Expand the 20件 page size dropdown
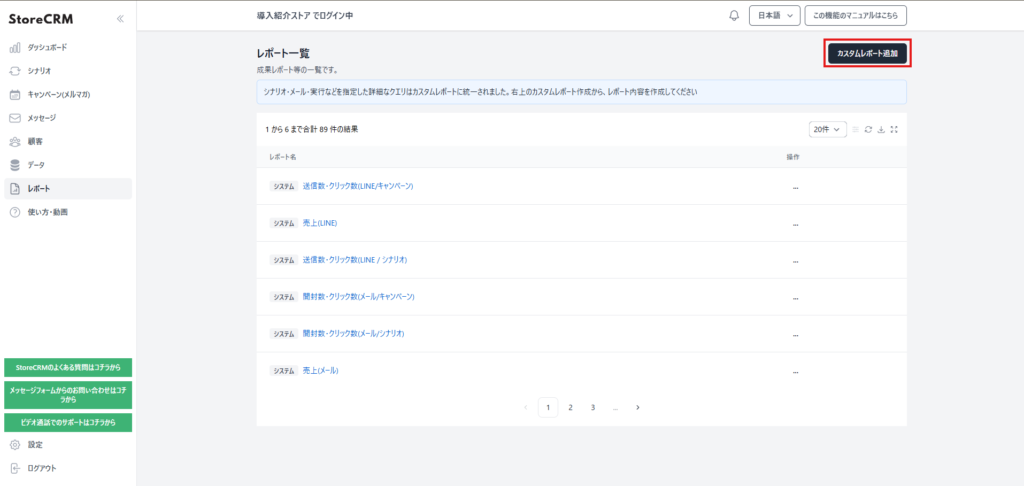Image resolution: width=1024 pixels, height=486 pixels. [828, 129]
